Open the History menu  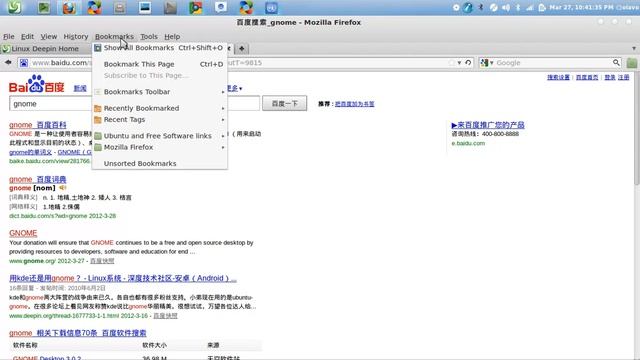[76, 36]
